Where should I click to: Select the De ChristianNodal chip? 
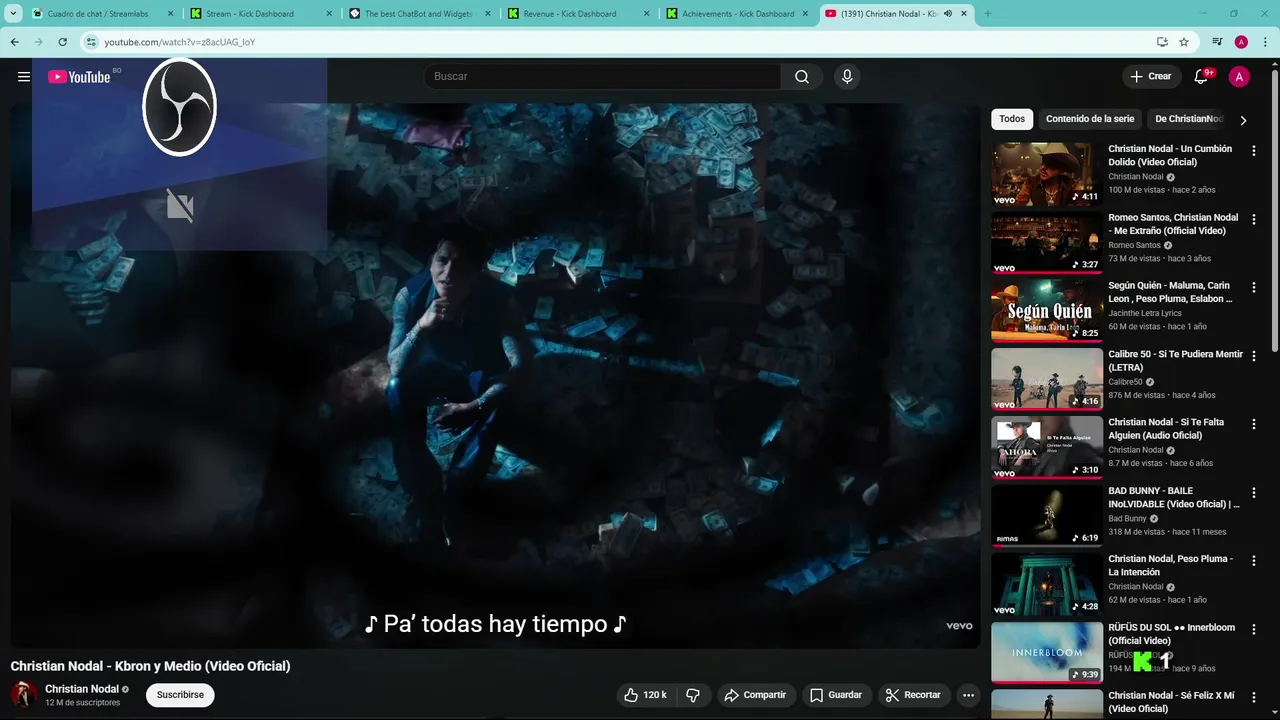(x=1188, y=119)
